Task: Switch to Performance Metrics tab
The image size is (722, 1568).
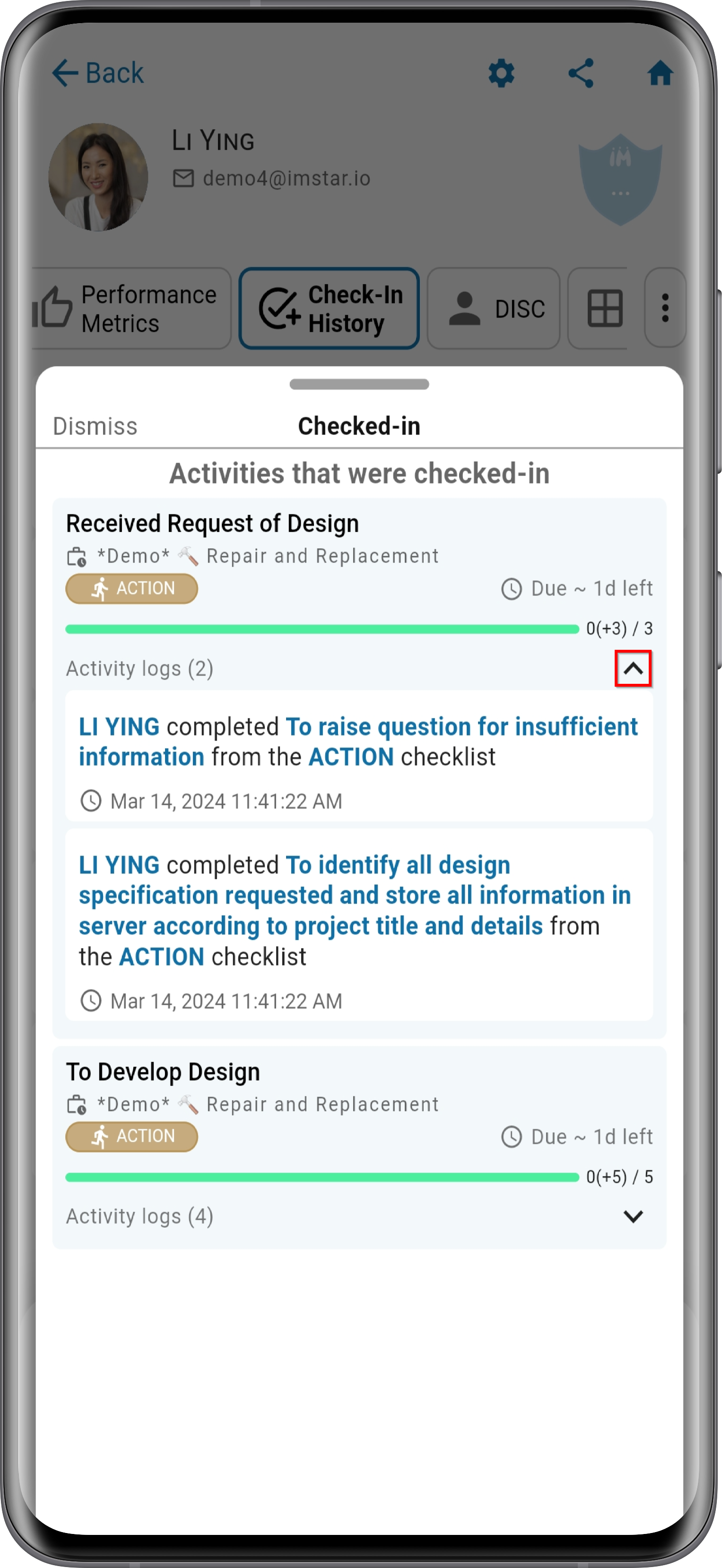Action: pyautogui.click(x=131, y=309)
